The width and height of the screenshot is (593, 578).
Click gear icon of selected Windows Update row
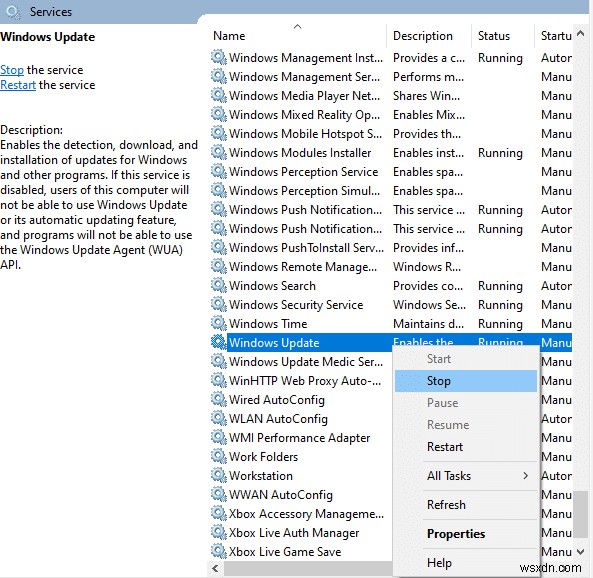pos(219,342)
